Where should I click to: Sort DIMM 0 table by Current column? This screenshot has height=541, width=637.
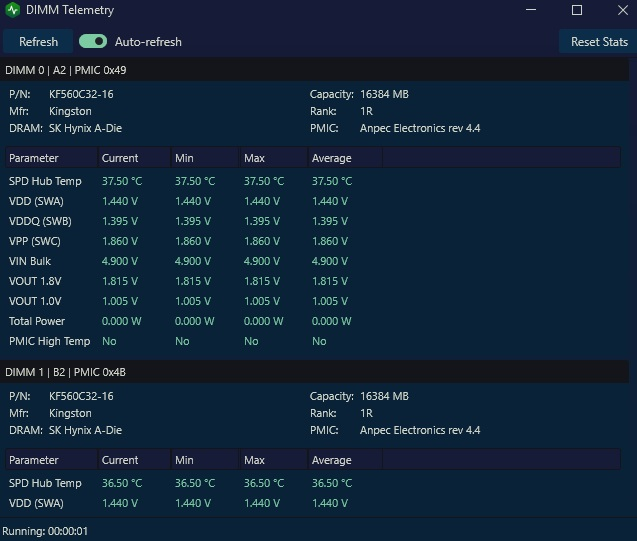(134, 158)
